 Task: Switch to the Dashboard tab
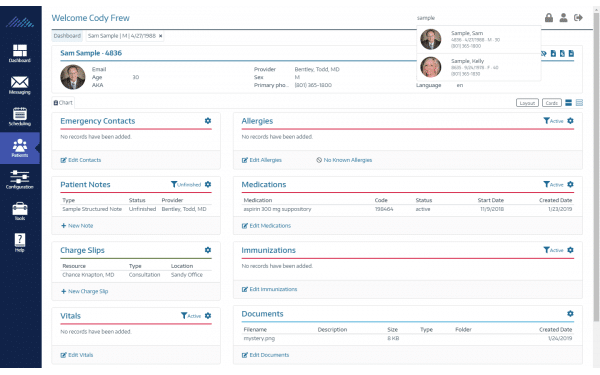click(x=67, y=36)
